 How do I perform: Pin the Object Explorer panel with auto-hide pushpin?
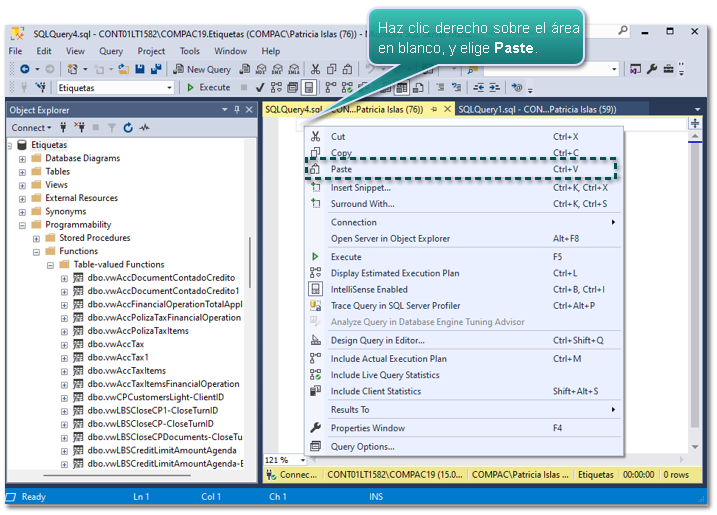pyautogui.click(x=237, y=110)
